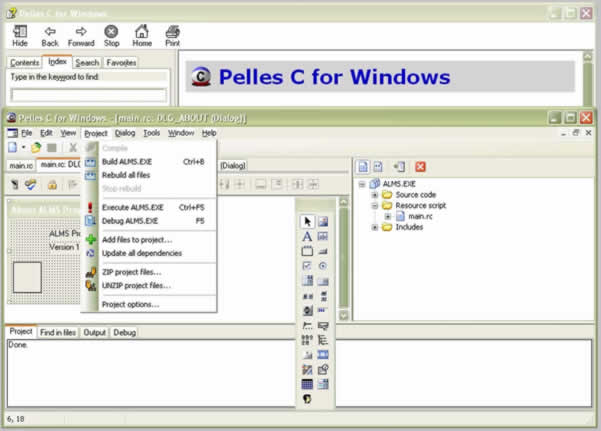Choose Debug ALMS.EXE menu entry
601x431 pixels.
[149, 221]
